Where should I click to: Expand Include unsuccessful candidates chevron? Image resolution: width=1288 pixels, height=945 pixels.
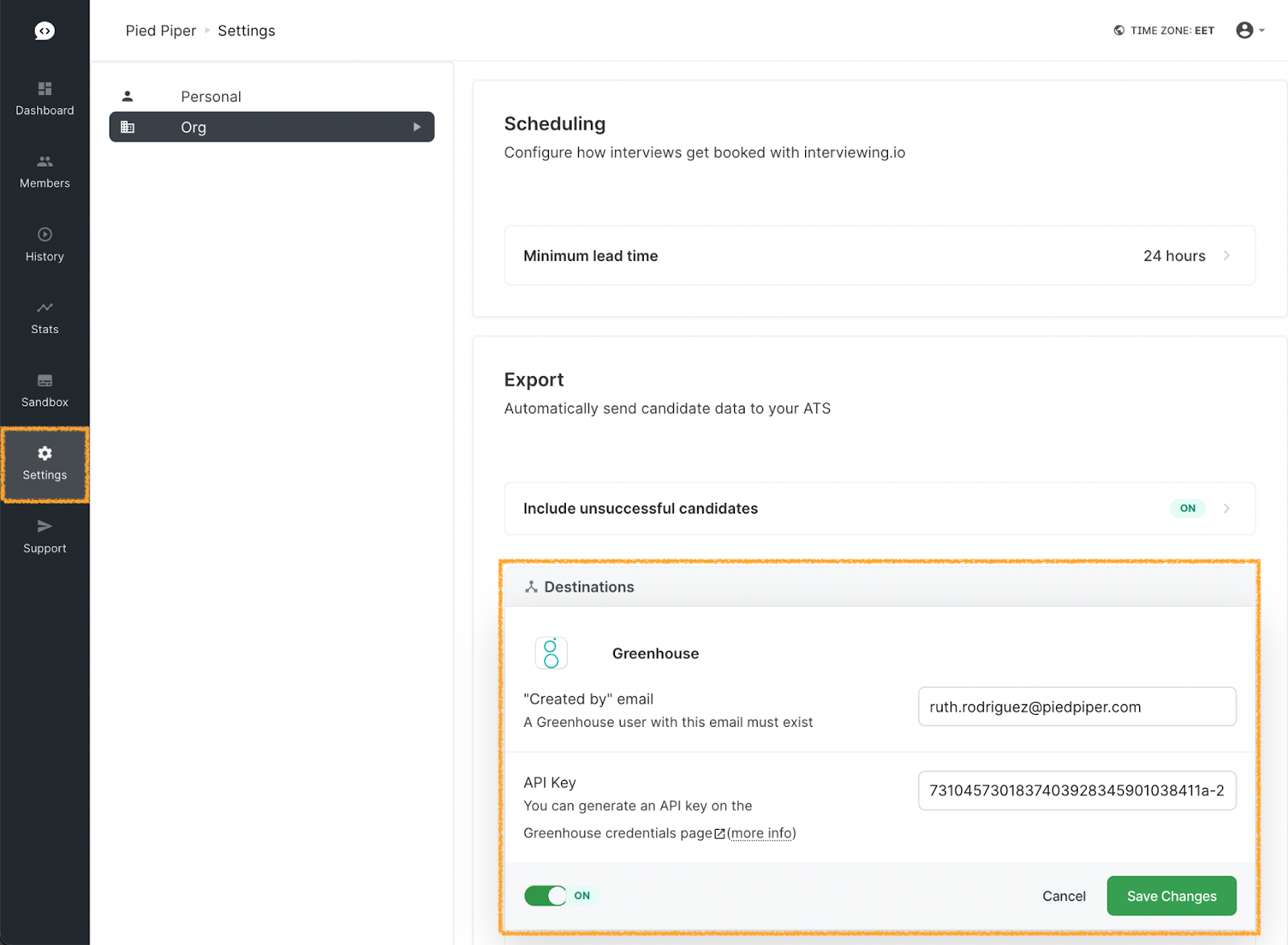[1227, 509]
